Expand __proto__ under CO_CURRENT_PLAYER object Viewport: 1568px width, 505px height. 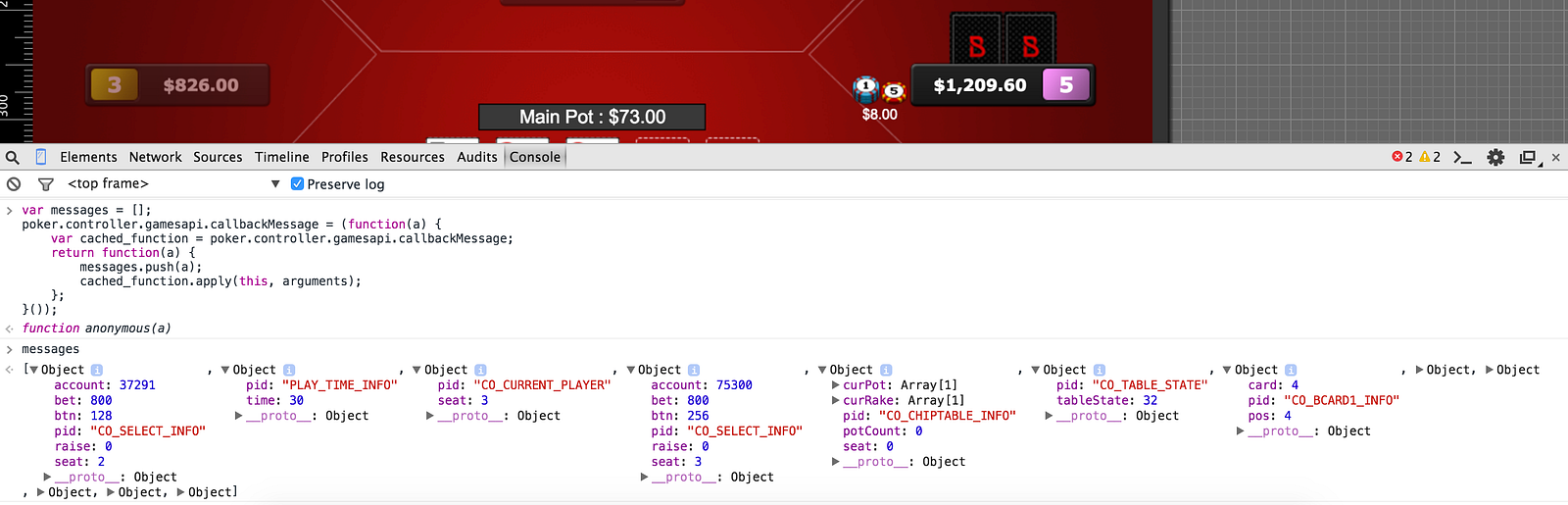(431, 416)
